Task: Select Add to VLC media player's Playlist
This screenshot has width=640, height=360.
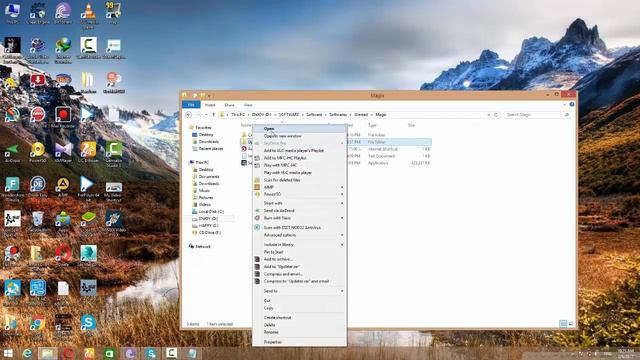Action: click(x=300, y=151)
